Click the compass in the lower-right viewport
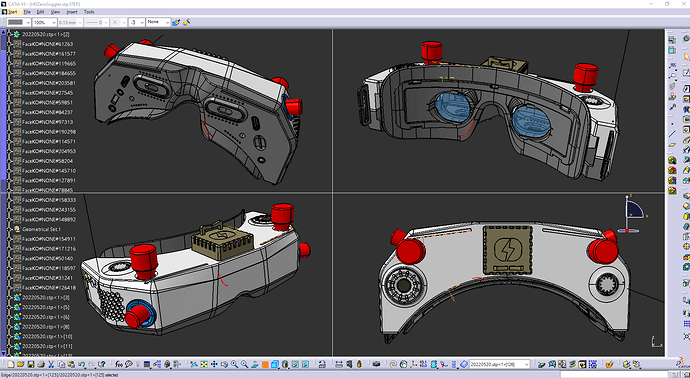Screen dimensions: 690x378 click(634, 214)
